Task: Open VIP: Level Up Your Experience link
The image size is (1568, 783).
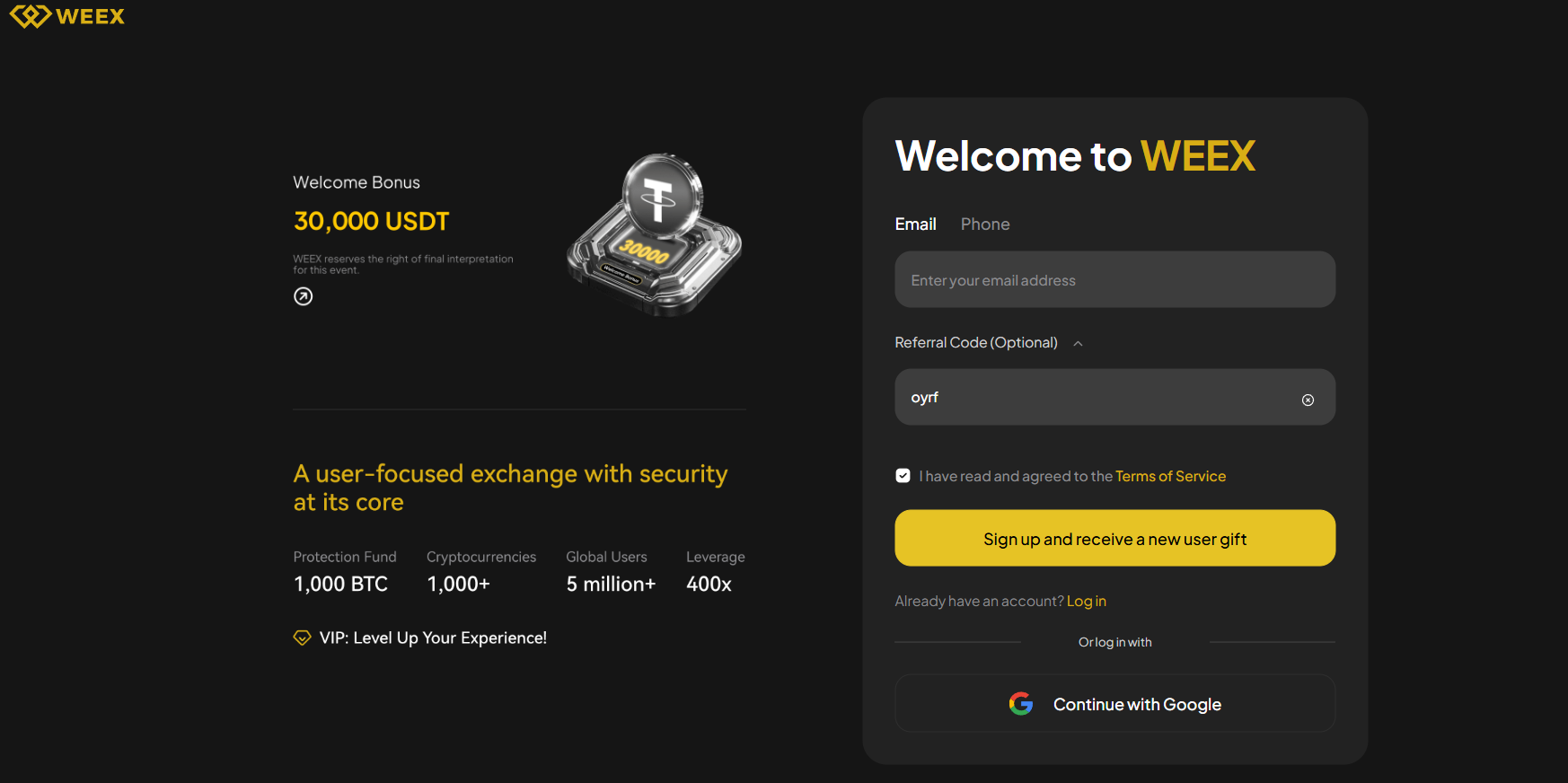Action: [x=433, y=638]
